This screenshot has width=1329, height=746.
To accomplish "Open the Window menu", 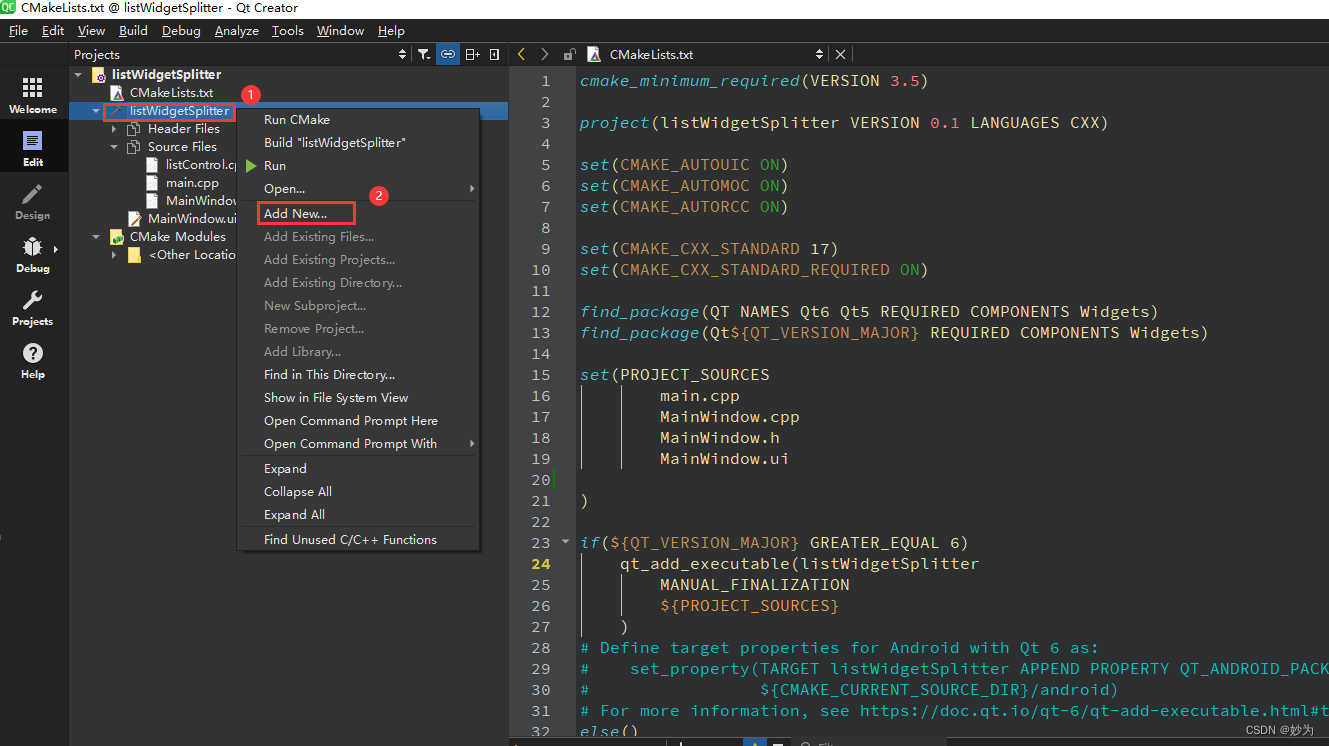I will click(x=340, y=31).
